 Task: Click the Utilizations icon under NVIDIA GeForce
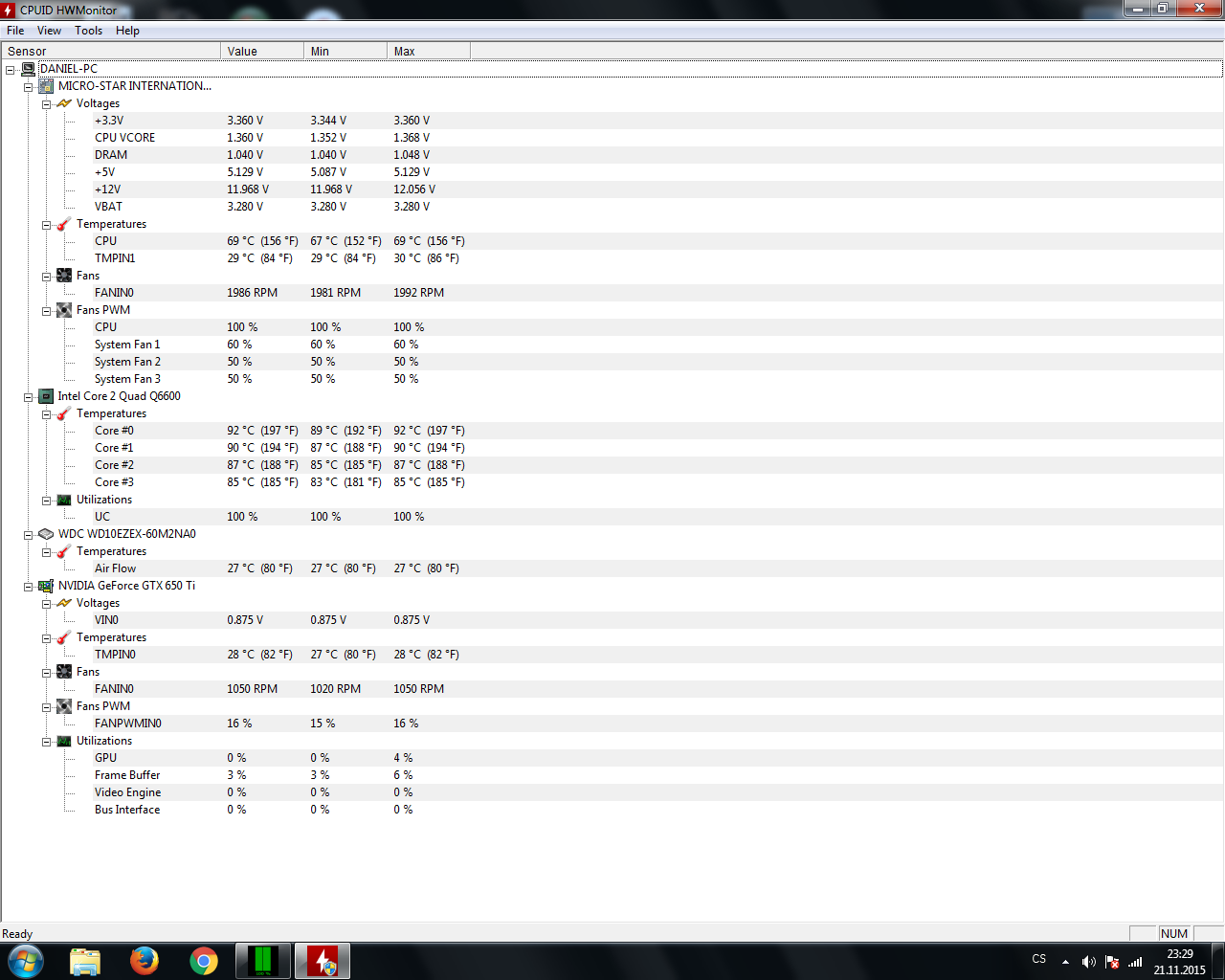coord(64,741)
